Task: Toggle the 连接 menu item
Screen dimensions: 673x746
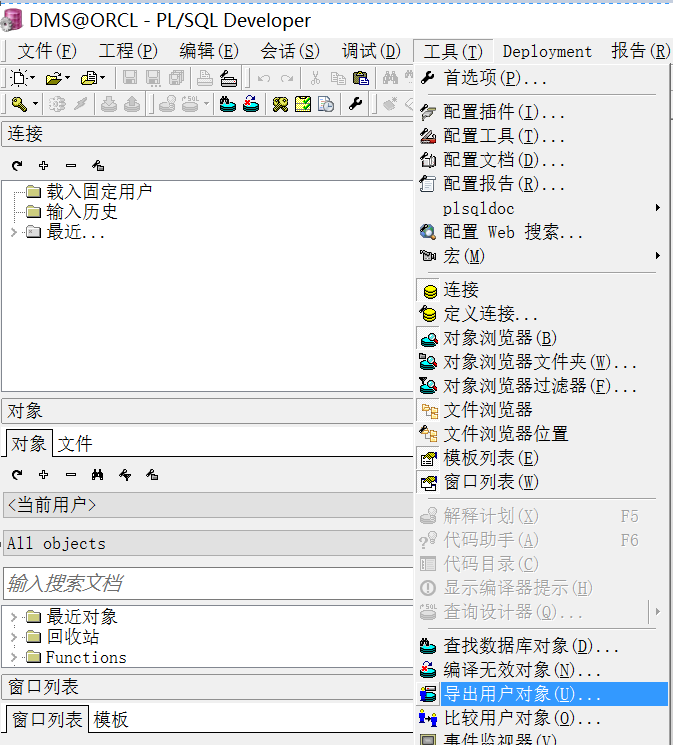Action: pyautogui.click(x=541, y=290)
